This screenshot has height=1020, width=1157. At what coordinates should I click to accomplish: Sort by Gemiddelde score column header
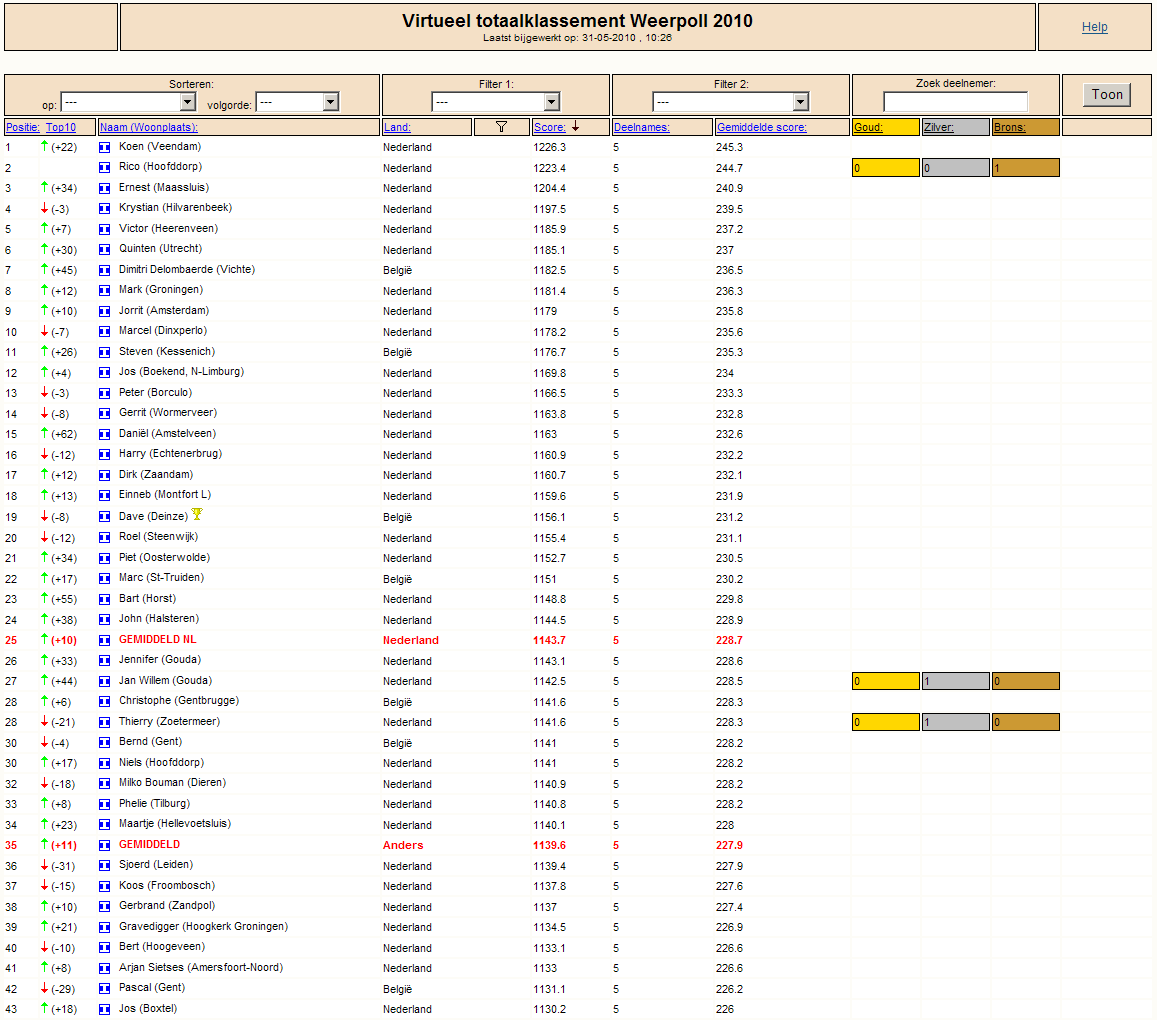point(761,127)
